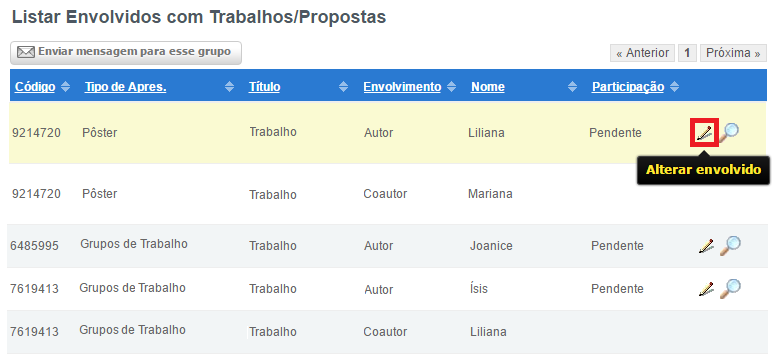This screenshot has width=774, height=361.
Task: Click the Código column header link
Action: (x=35, y=87)
